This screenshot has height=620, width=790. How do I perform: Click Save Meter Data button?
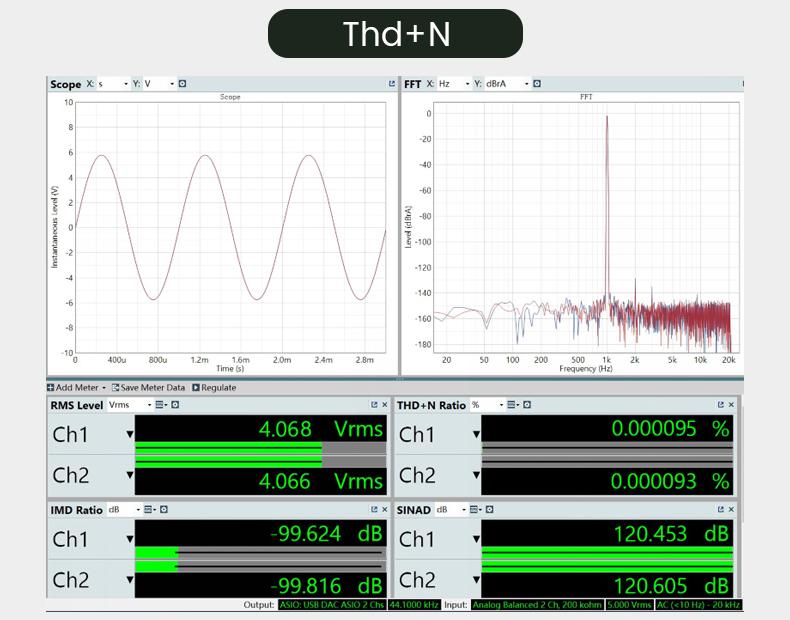pos(149,388)
